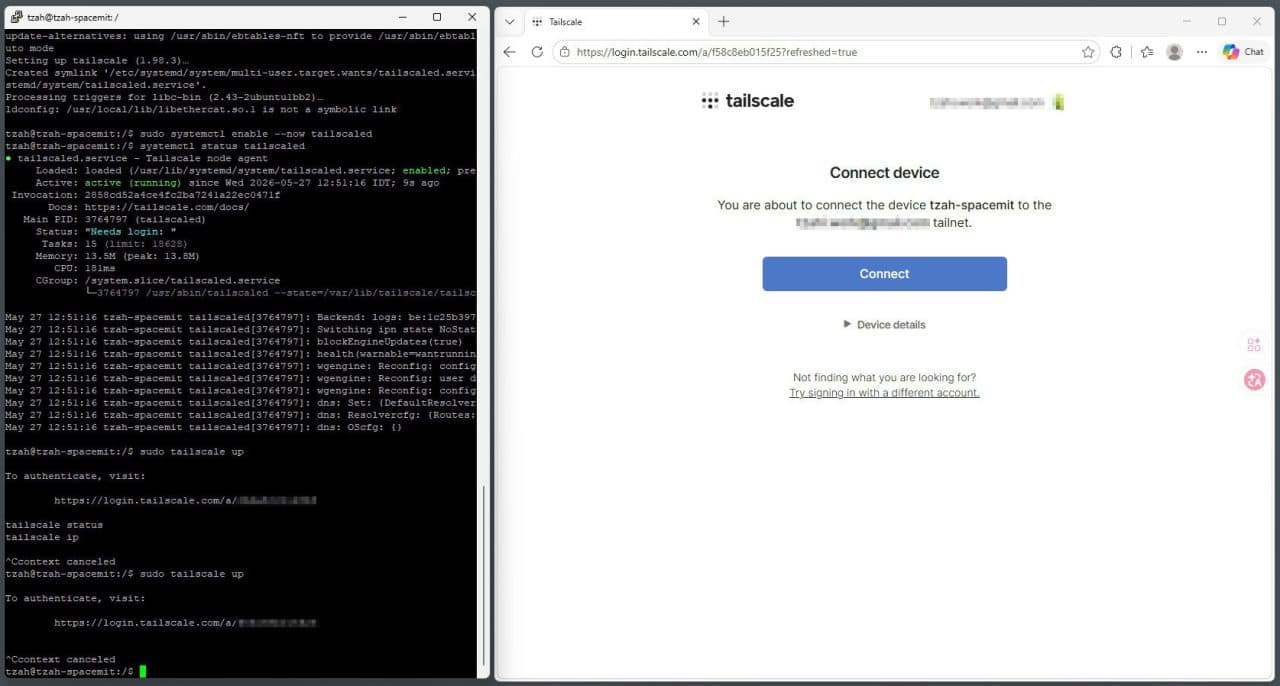Click the browser address bar URL
The image size is (1280, 686).
(x=717, y=52)
